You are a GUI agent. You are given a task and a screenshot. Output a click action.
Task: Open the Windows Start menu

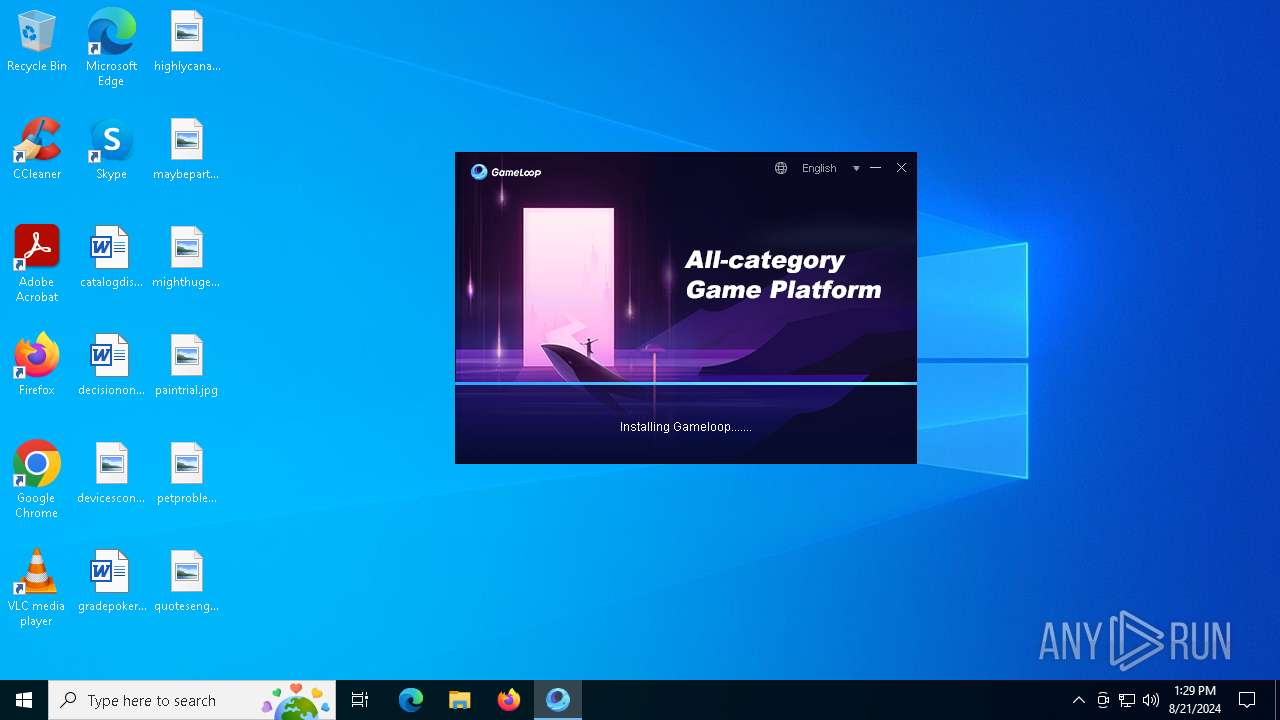[x=24, y=700]
